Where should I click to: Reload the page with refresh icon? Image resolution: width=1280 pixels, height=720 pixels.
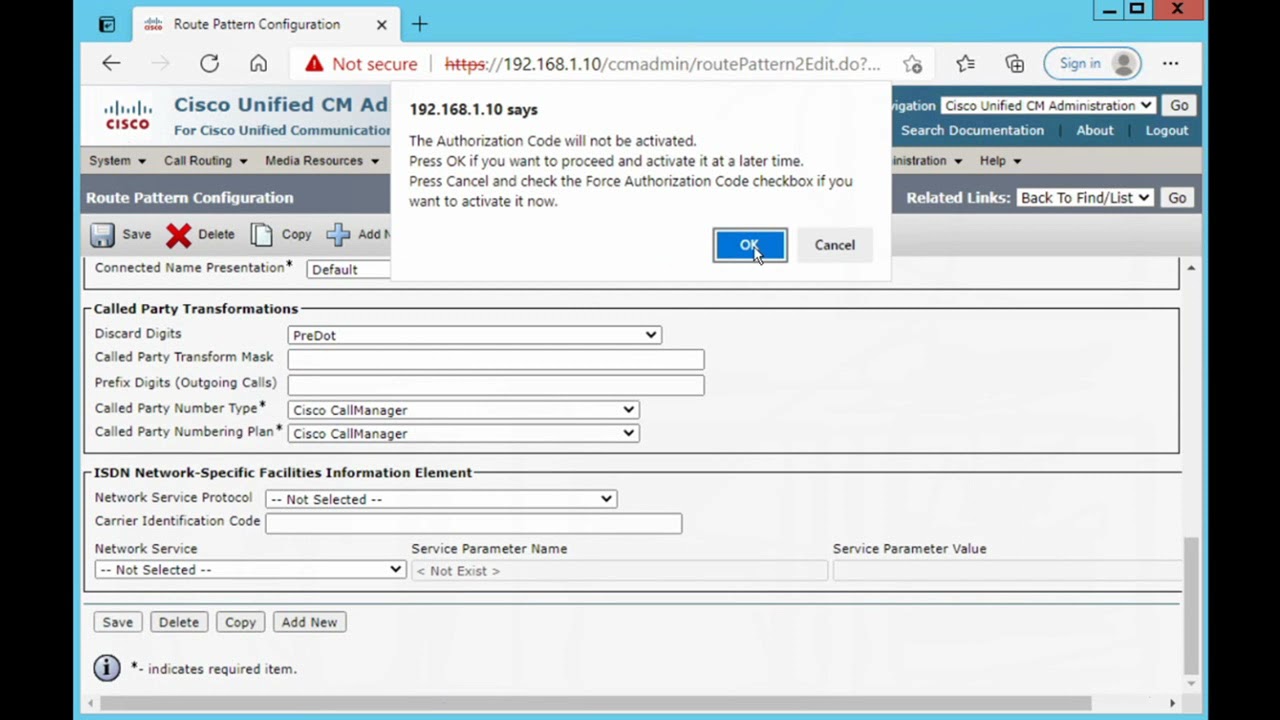click(209, 63)
